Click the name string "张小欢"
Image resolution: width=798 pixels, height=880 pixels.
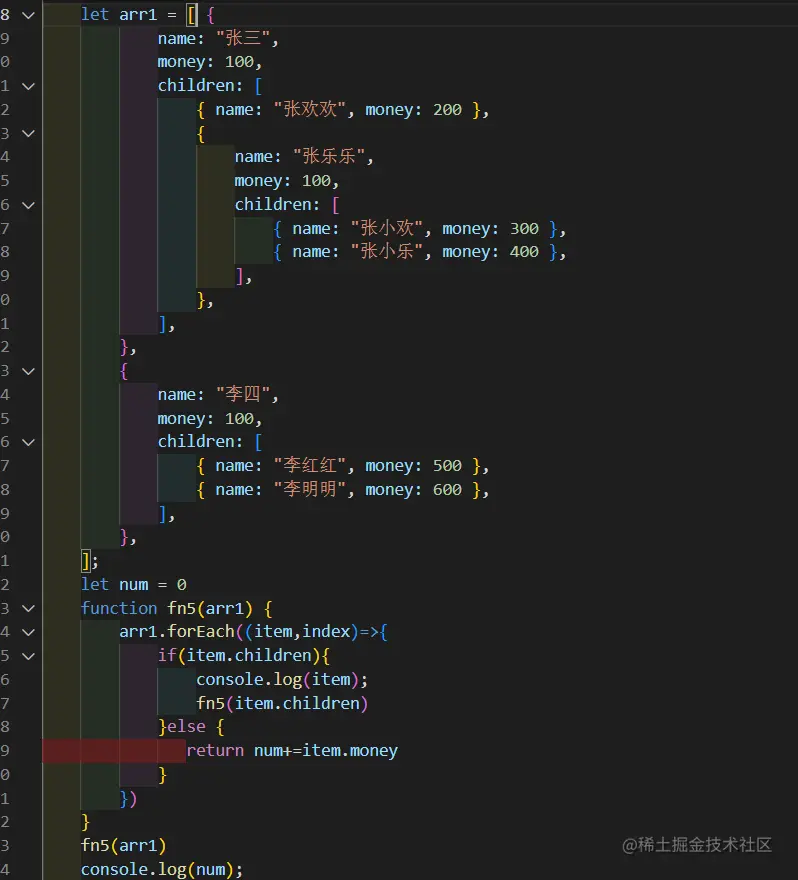point(387,228)
